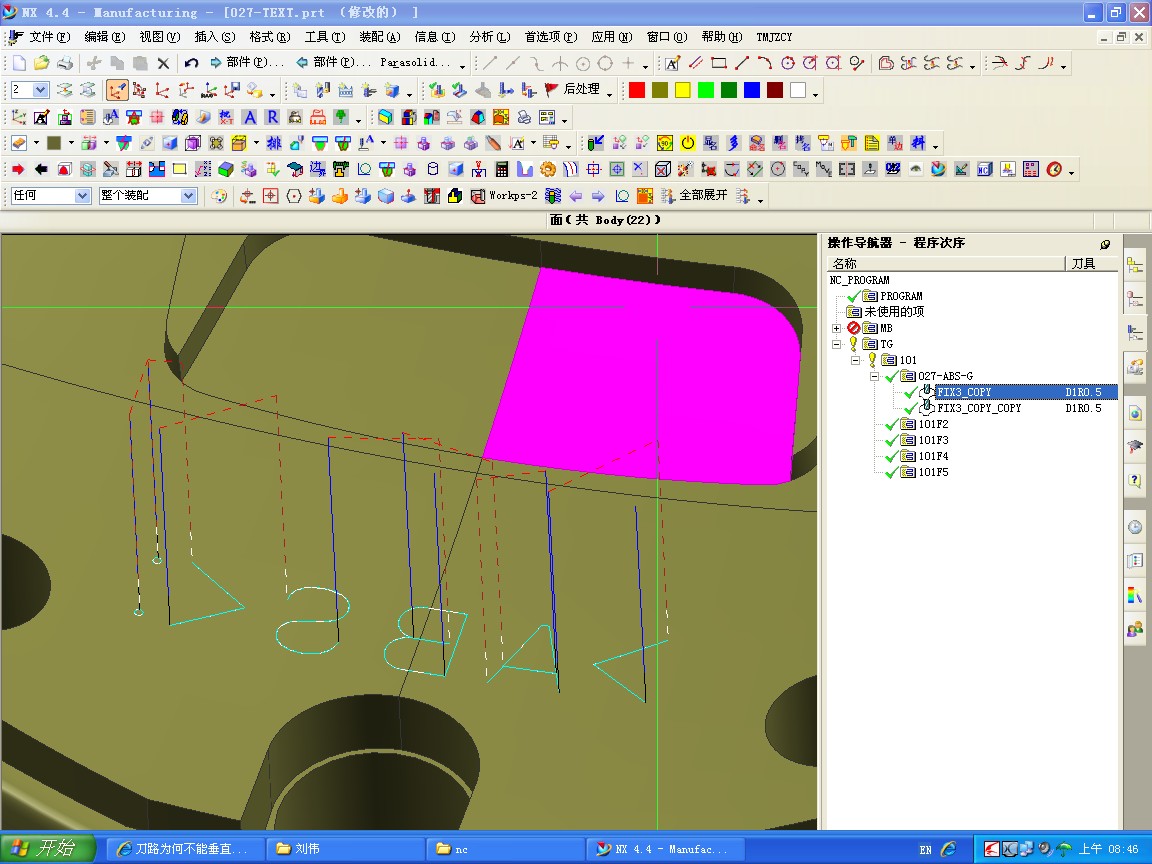Pick the yellow color swatch
Viewport: 1152px width, 864px height.
click(x=683, y=90)
